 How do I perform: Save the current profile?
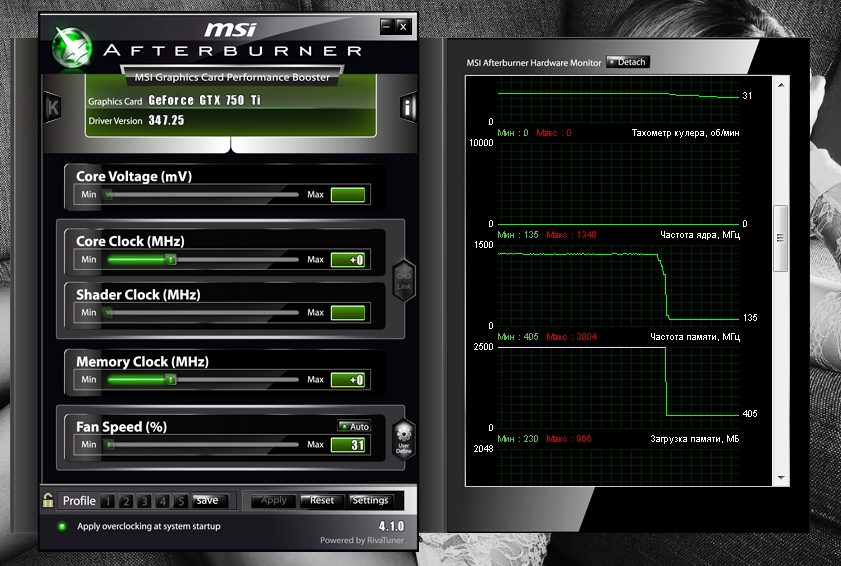(x=210, y=501)
